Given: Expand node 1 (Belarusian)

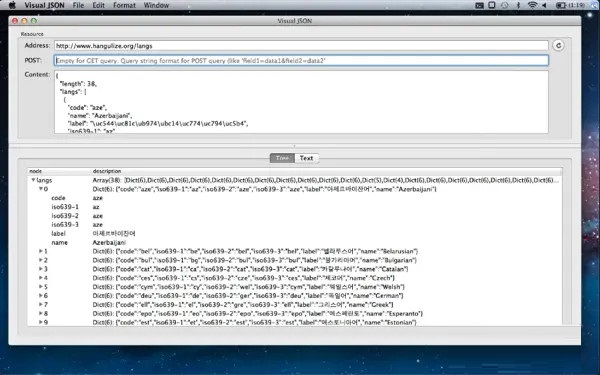Looking at the screenshot, I should coord(41,251).
